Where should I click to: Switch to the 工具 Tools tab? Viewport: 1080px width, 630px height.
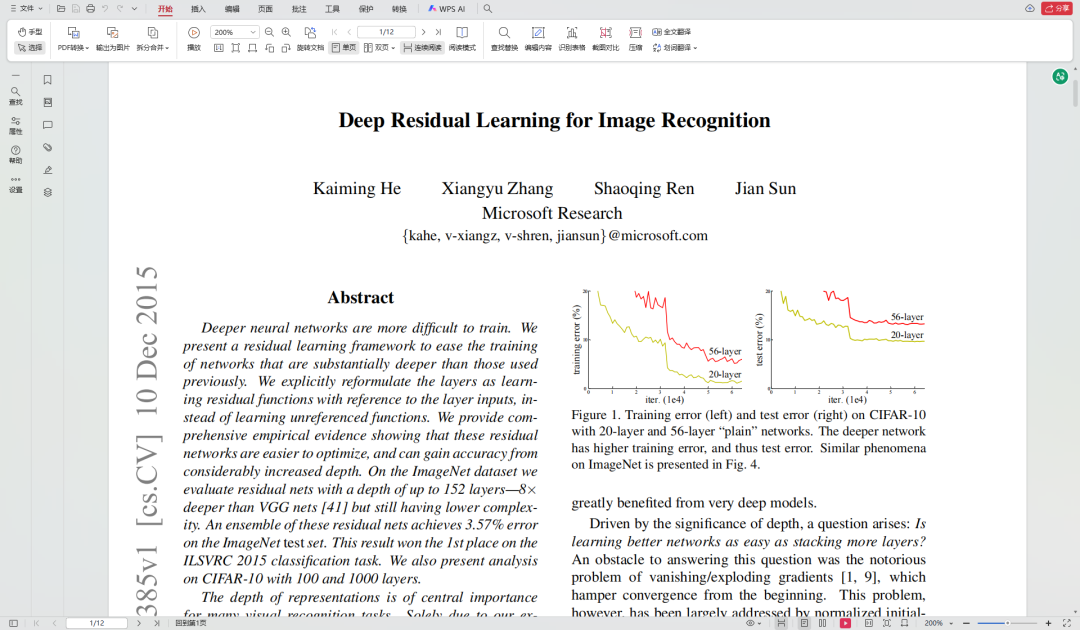333,9
